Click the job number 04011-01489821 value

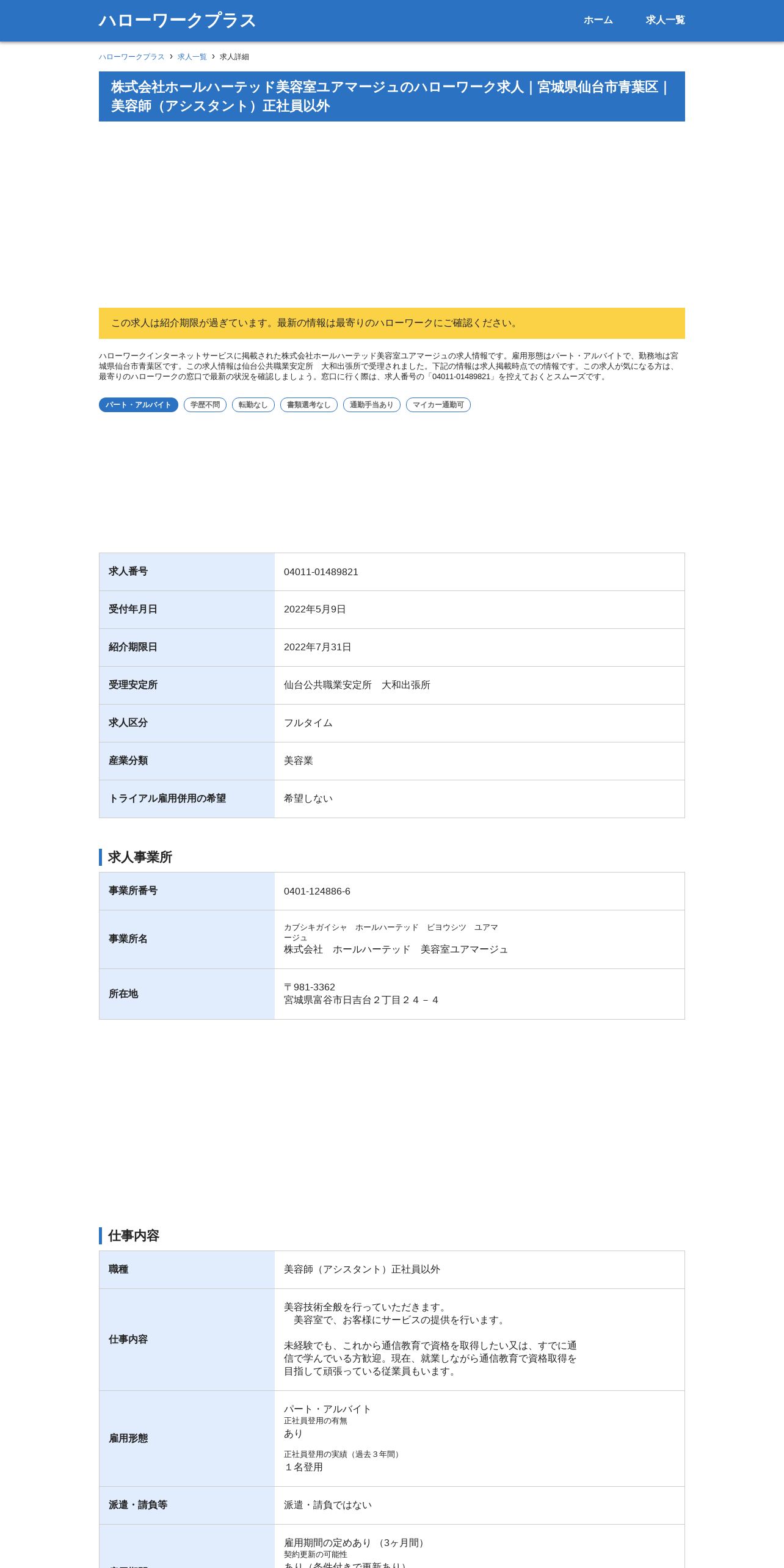coord(321,572)
